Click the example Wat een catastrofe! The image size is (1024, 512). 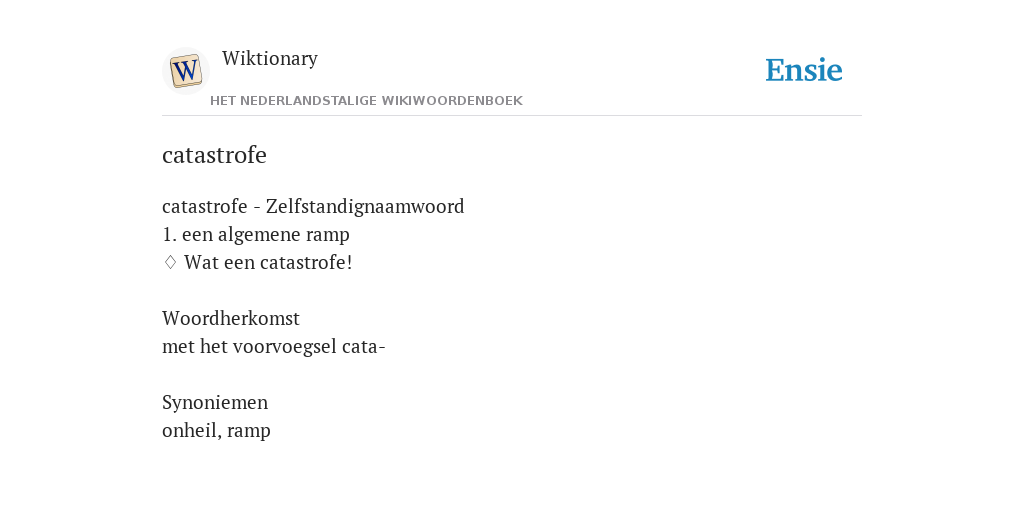click(268, 263)
